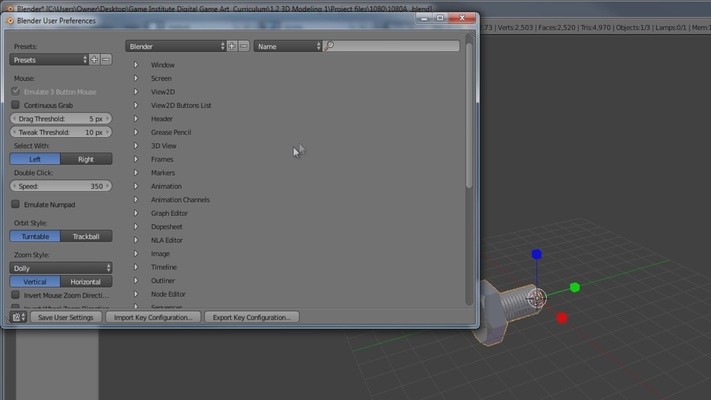
Task: Expand the Outliner keymap section
Action: 136,280
